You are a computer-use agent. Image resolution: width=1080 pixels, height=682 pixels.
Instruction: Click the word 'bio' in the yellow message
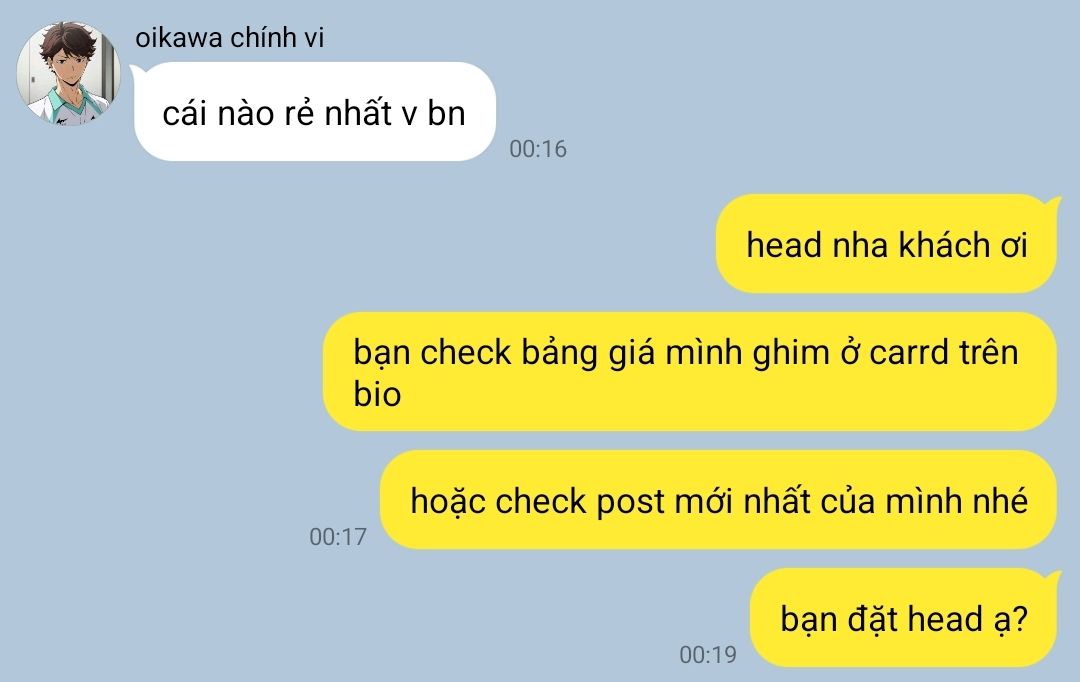point(377,395)
